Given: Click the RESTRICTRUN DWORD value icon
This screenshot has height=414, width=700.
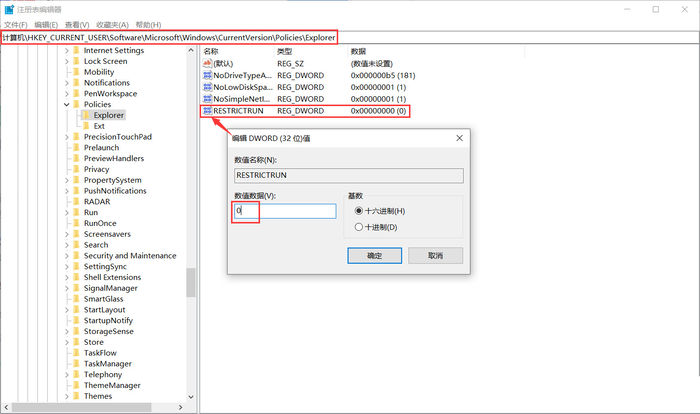Looking at the screenshot, I should (207, 110).
